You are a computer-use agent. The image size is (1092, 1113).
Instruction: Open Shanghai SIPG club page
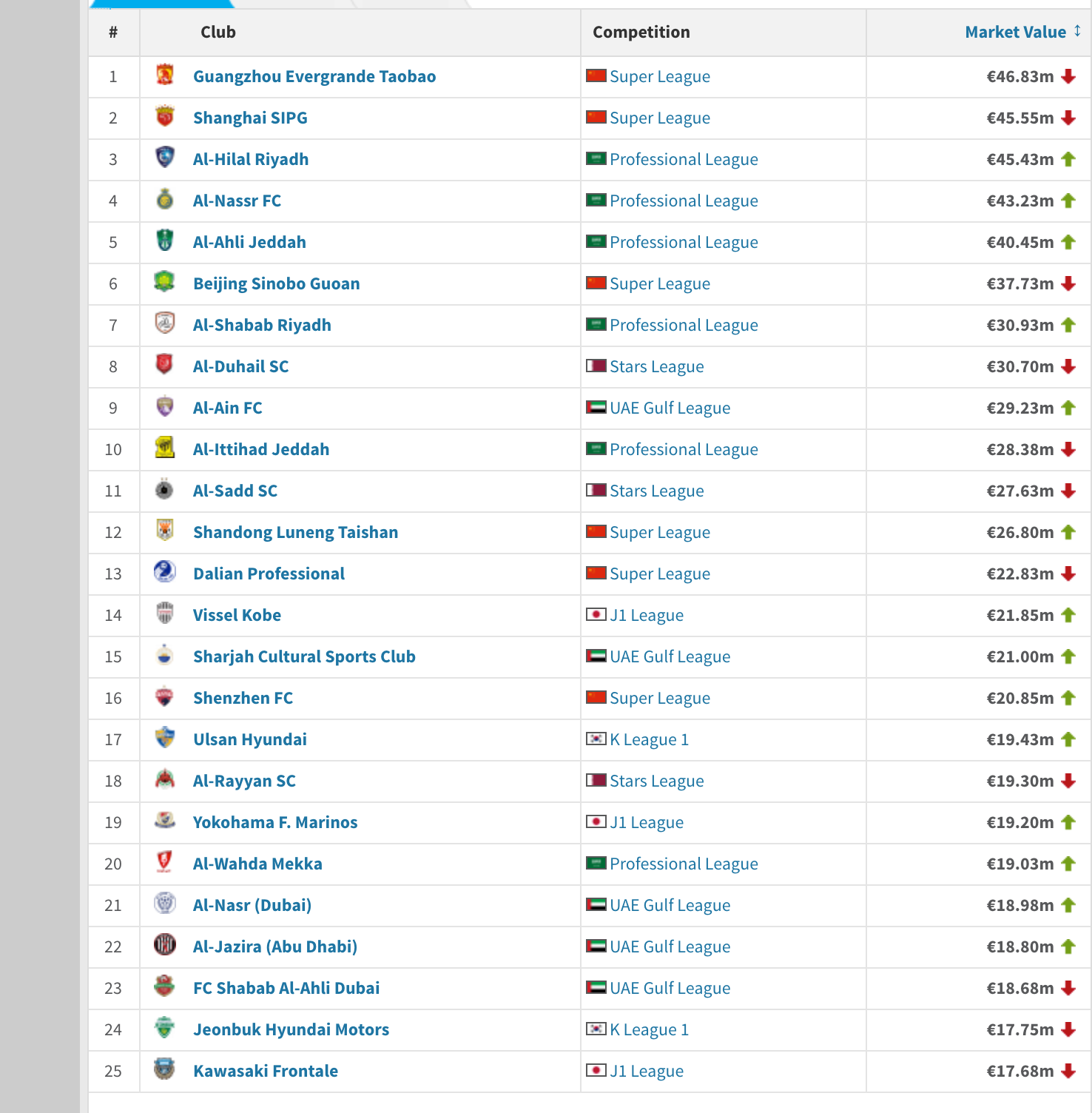tap(250, 118)
